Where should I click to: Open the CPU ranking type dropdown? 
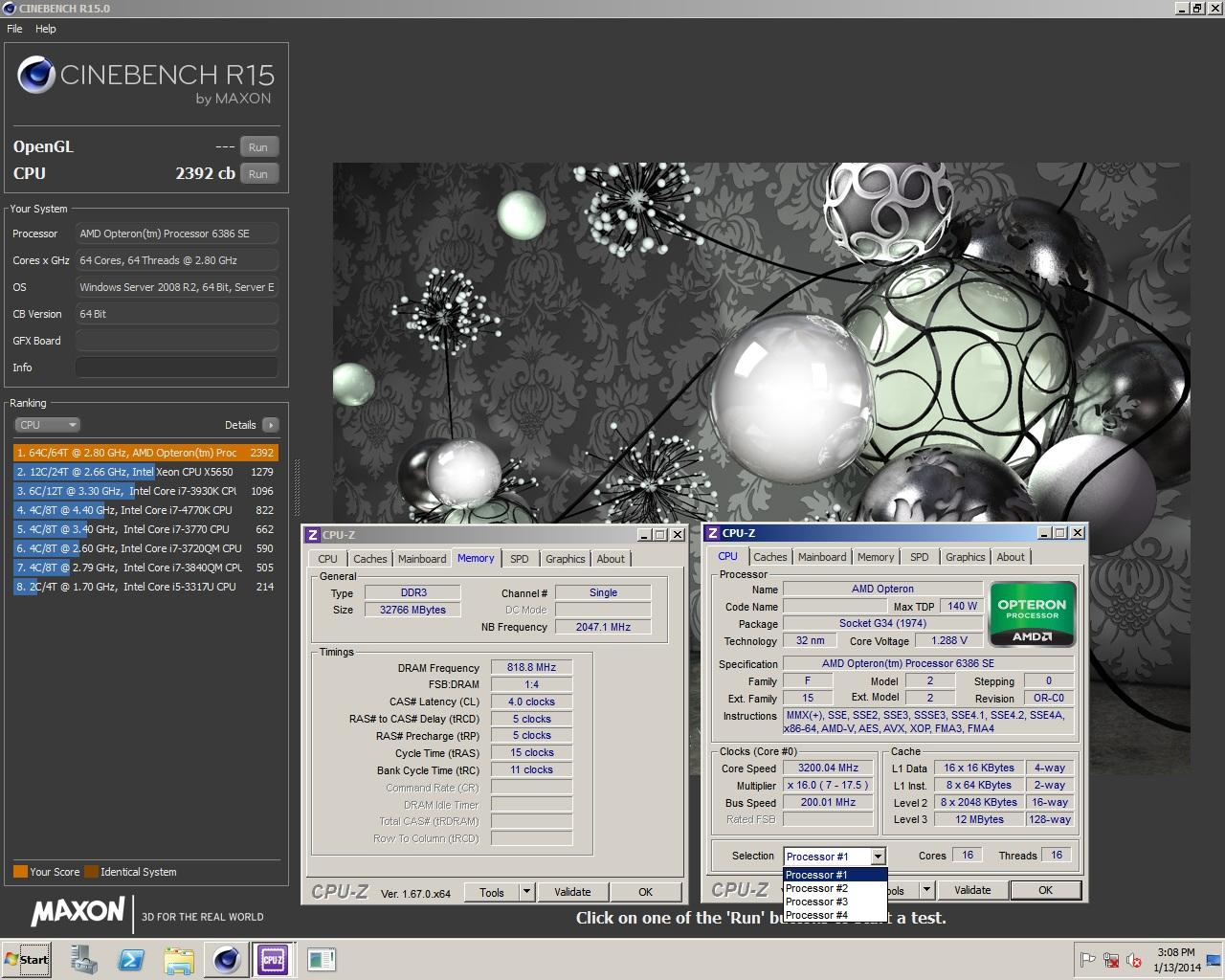47,425
